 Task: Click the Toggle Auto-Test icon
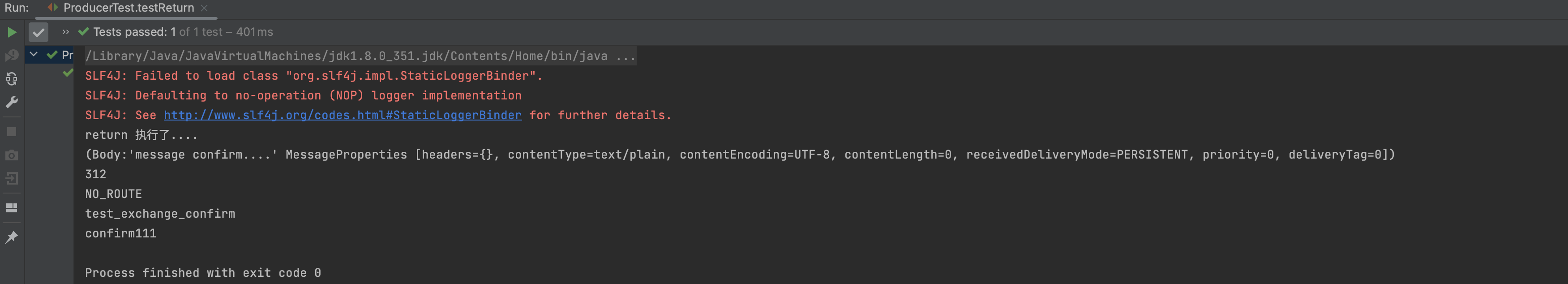click(x=12, y=79)
